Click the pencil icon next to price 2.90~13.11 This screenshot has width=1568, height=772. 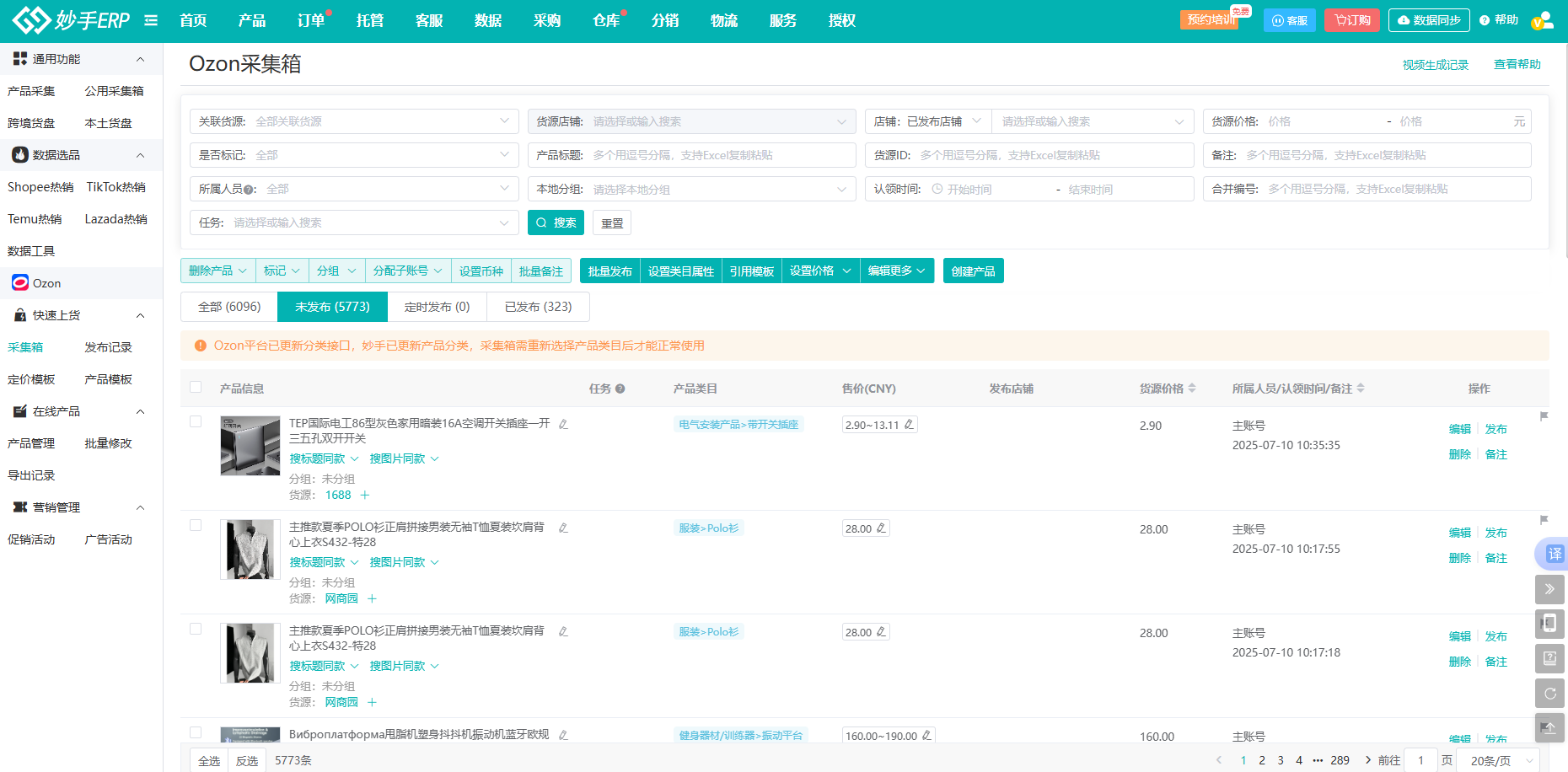pos(909,425)
